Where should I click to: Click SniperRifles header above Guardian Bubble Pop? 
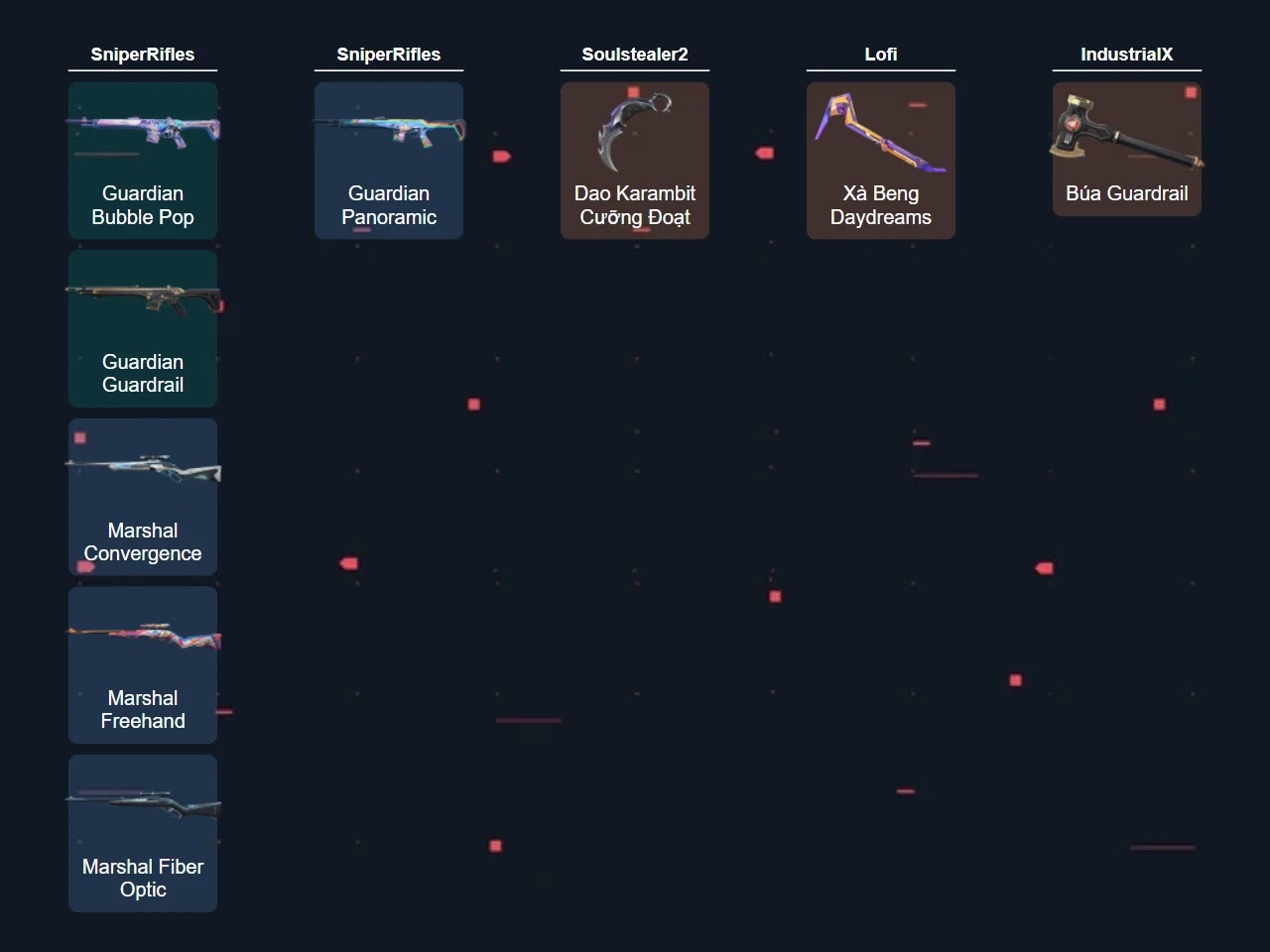tap(143, 55)
